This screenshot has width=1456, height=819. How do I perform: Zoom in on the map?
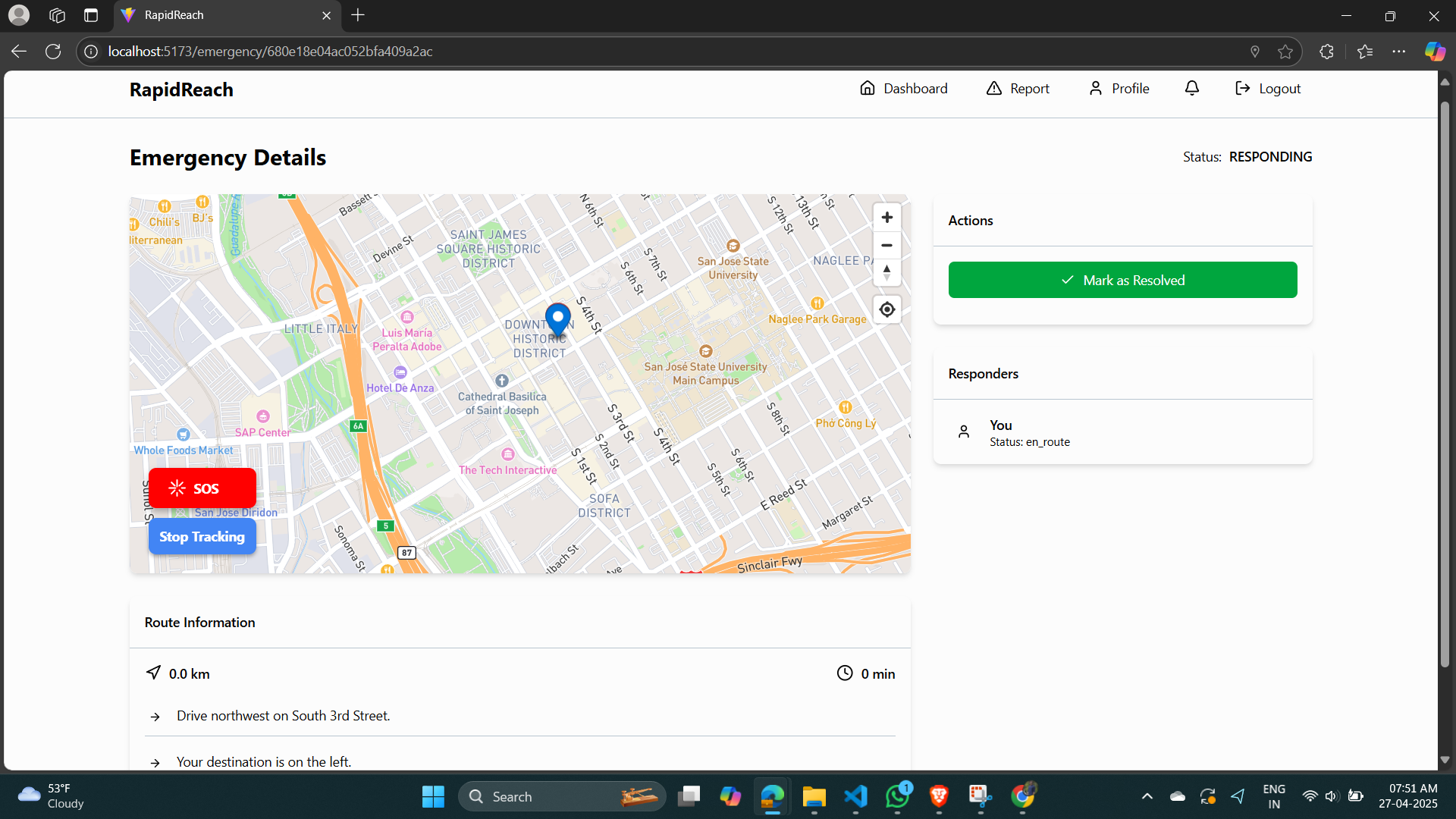[886, 218]
